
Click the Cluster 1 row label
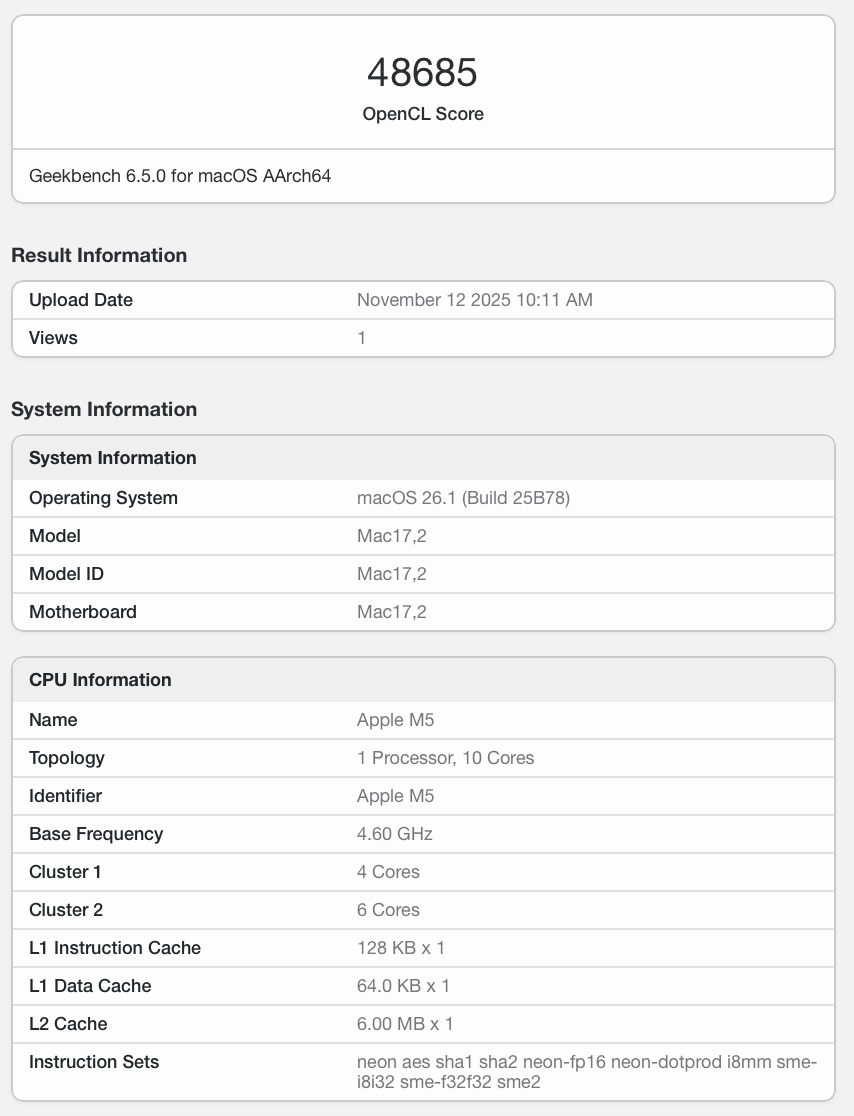click(65, 872)
